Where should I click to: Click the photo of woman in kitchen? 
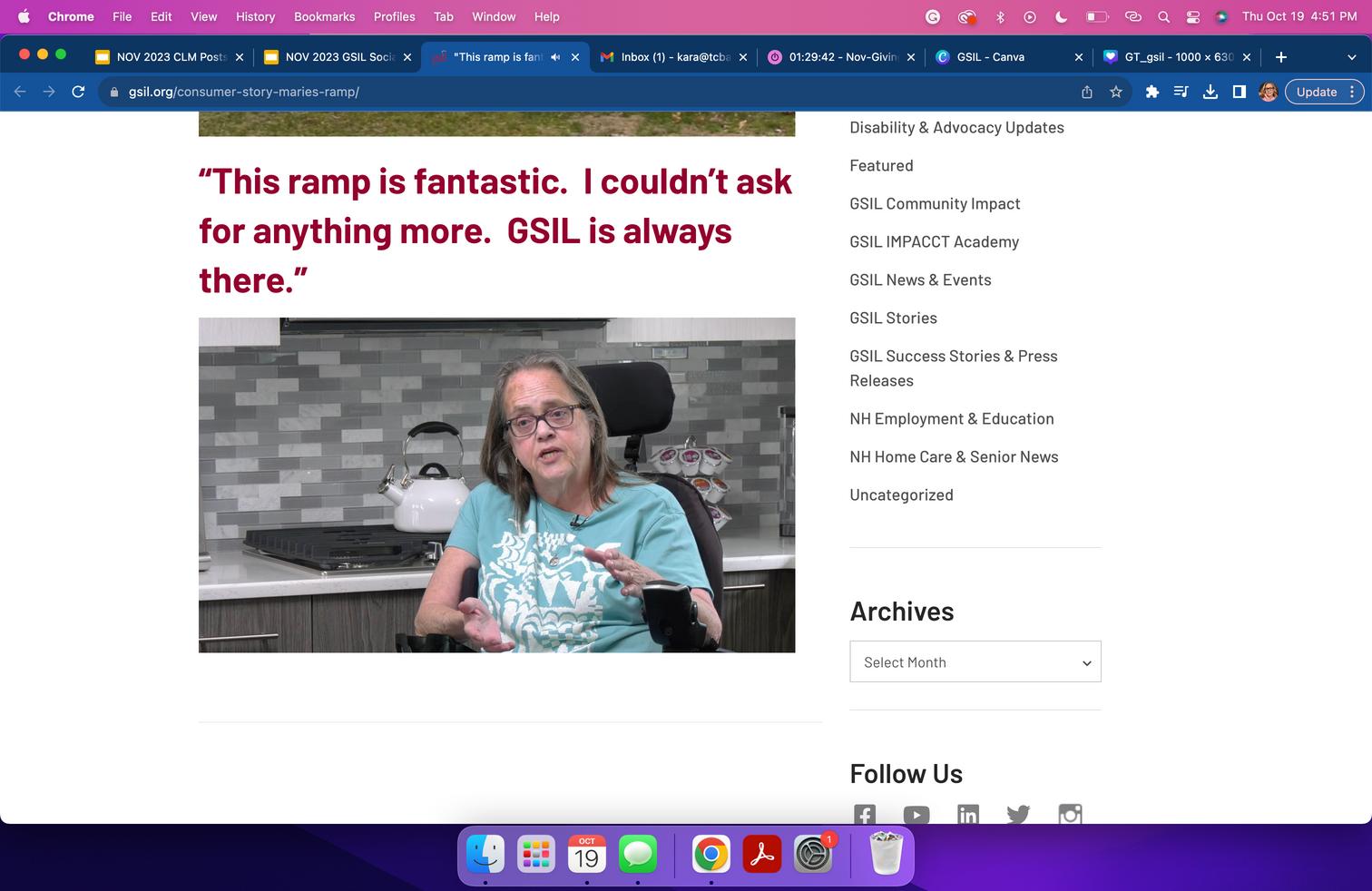pos(496,485)
